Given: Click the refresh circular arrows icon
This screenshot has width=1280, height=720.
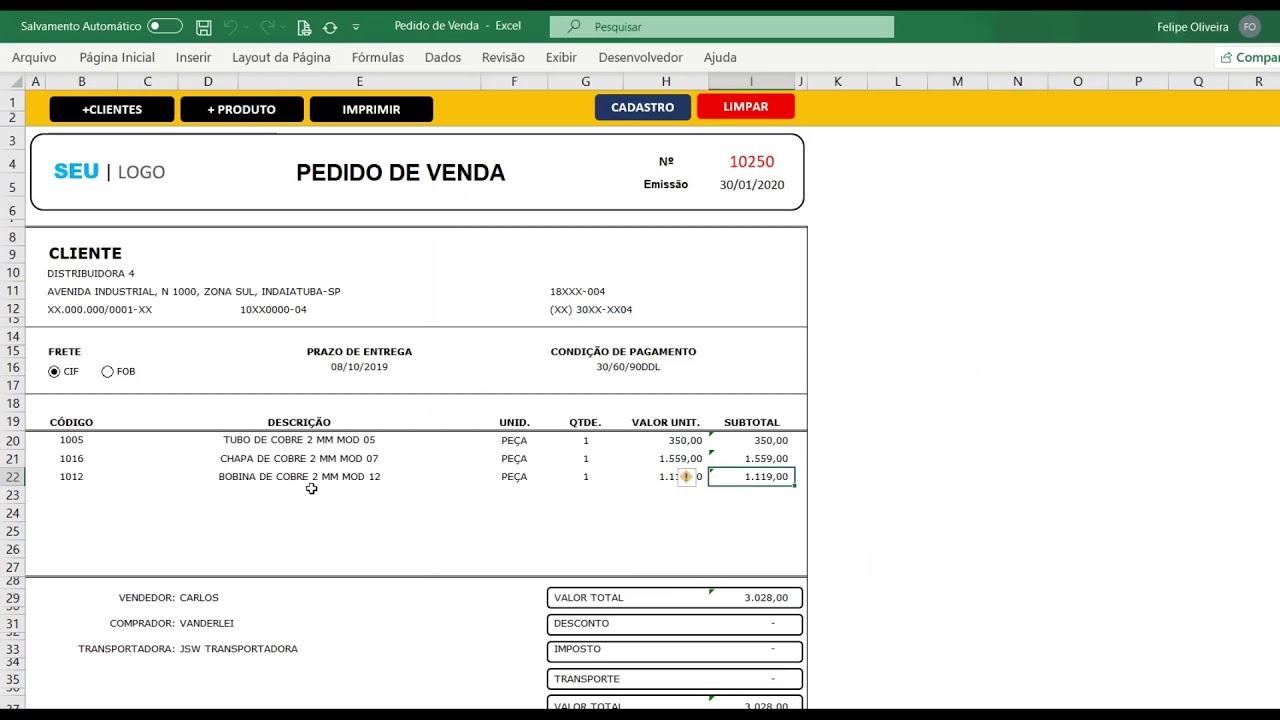Looking at the screenshot, I should click(330, 27).
